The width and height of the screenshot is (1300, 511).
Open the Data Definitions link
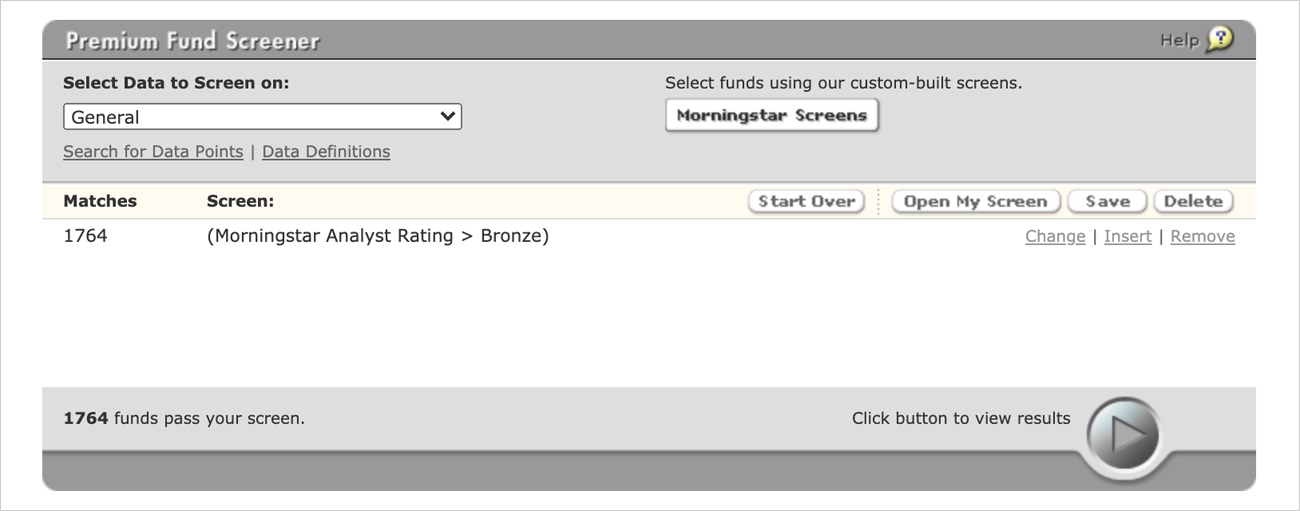326,152
